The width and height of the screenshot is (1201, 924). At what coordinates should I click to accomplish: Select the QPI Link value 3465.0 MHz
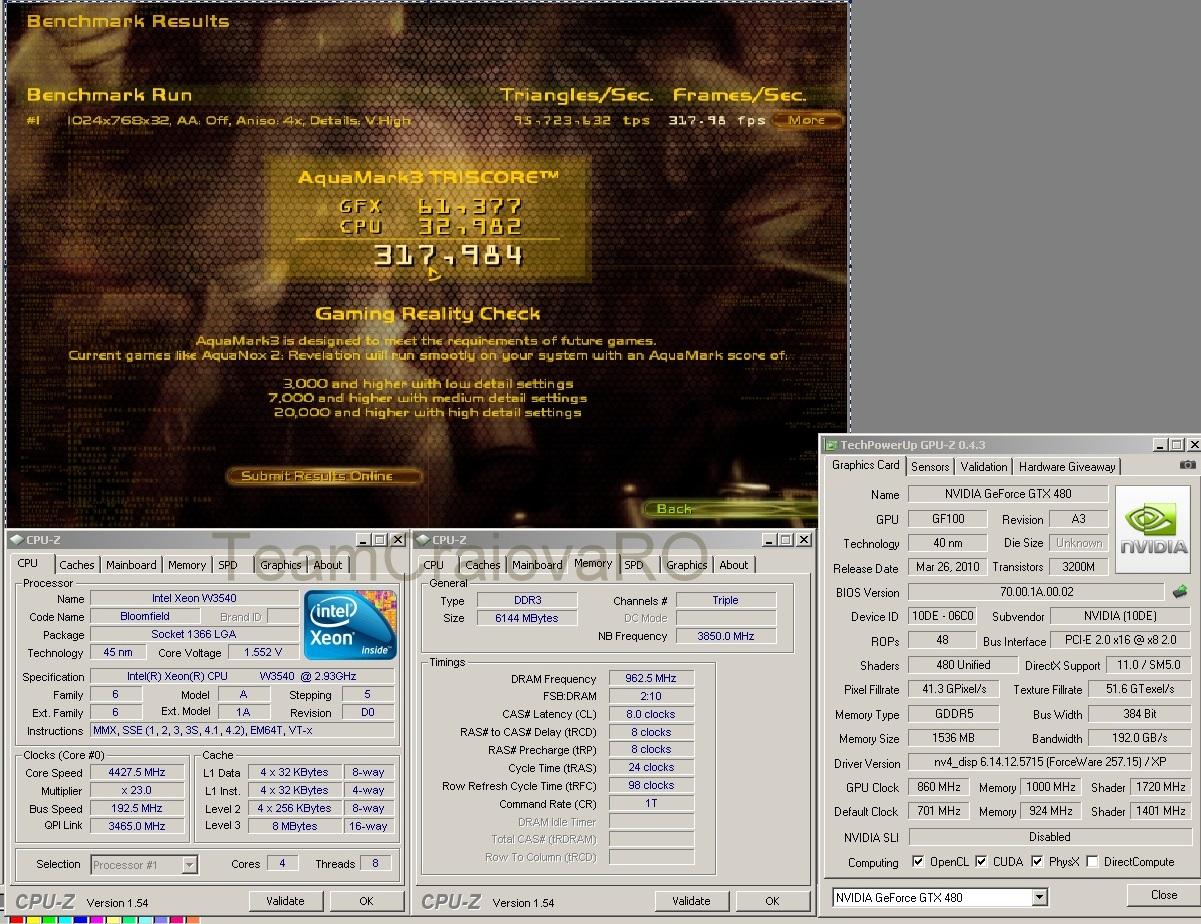(x=137, y=826)
